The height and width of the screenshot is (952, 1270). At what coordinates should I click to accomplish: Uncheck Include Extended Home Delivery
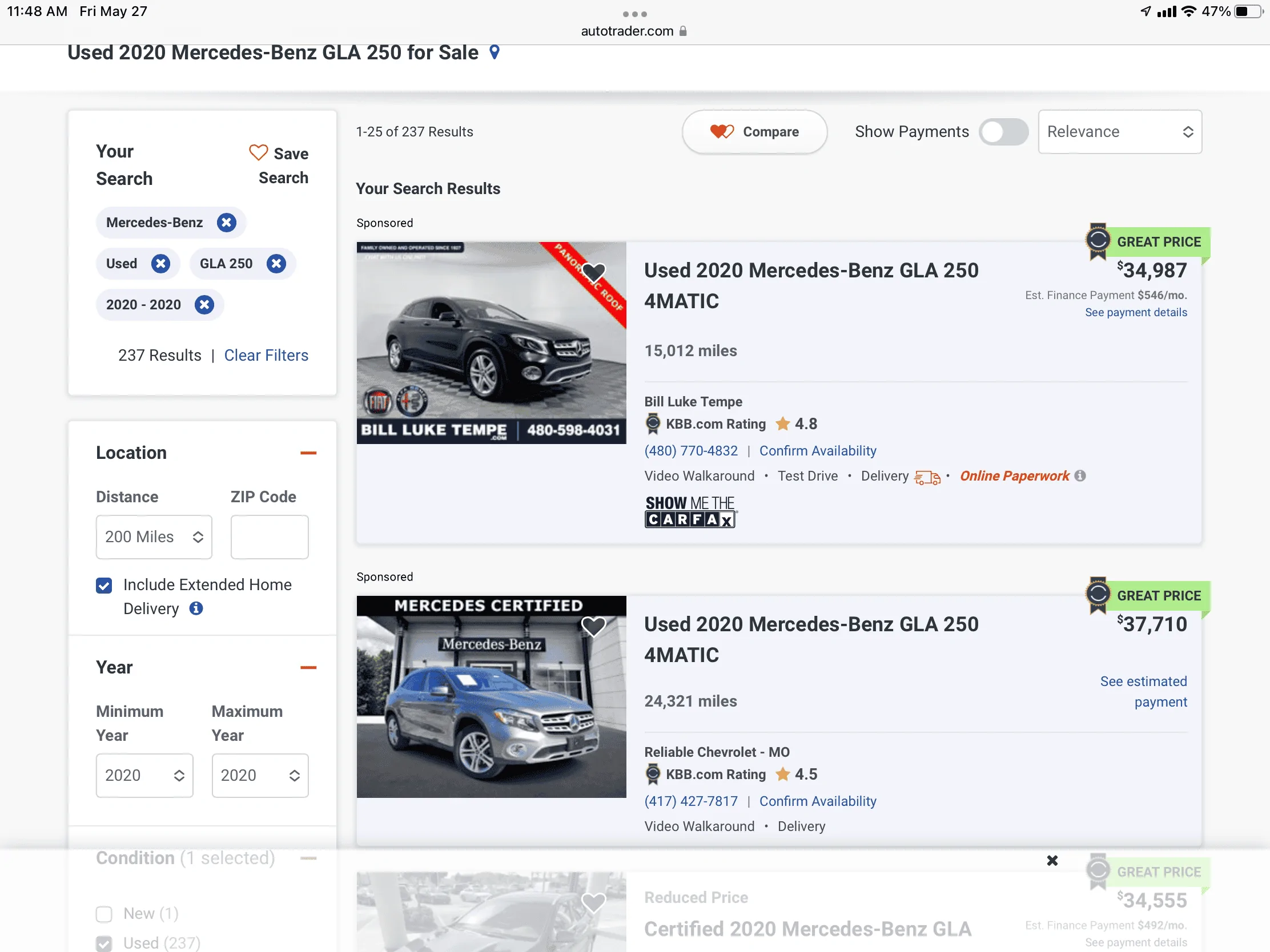tap(104, 585)
